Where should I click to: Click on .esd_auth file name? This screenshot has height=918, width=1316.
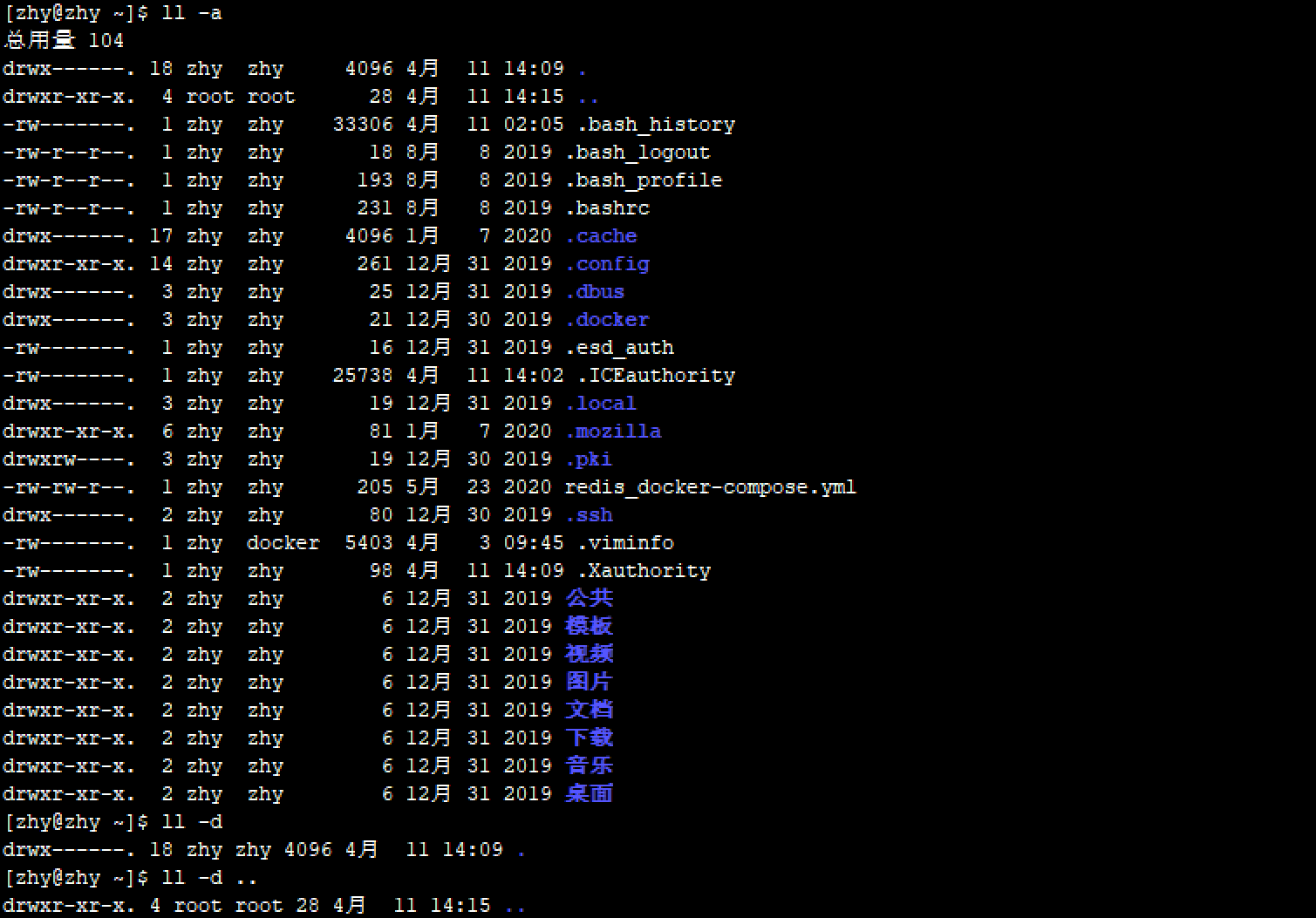click(x=620, y=348)
